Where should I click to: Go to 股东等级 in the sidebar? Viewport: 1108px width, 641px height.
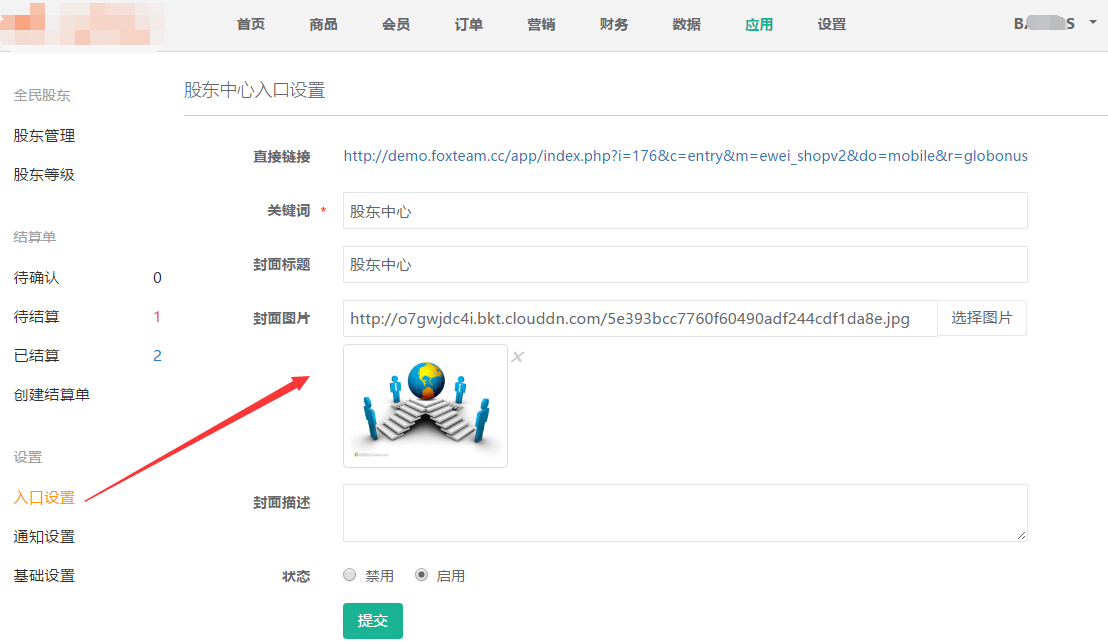pyautogui.click(x=44, y=175)
